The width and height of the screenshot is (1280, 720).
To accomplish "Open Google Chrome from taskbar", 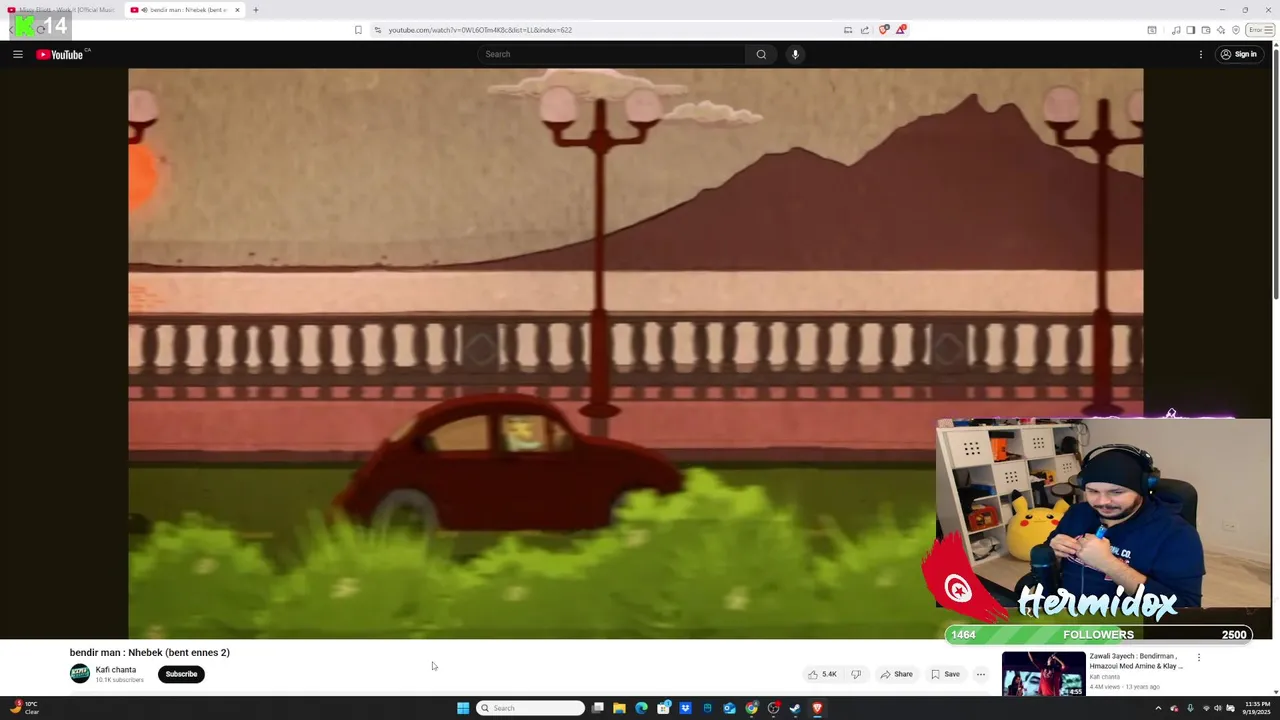I will click(x=751, y=708).
